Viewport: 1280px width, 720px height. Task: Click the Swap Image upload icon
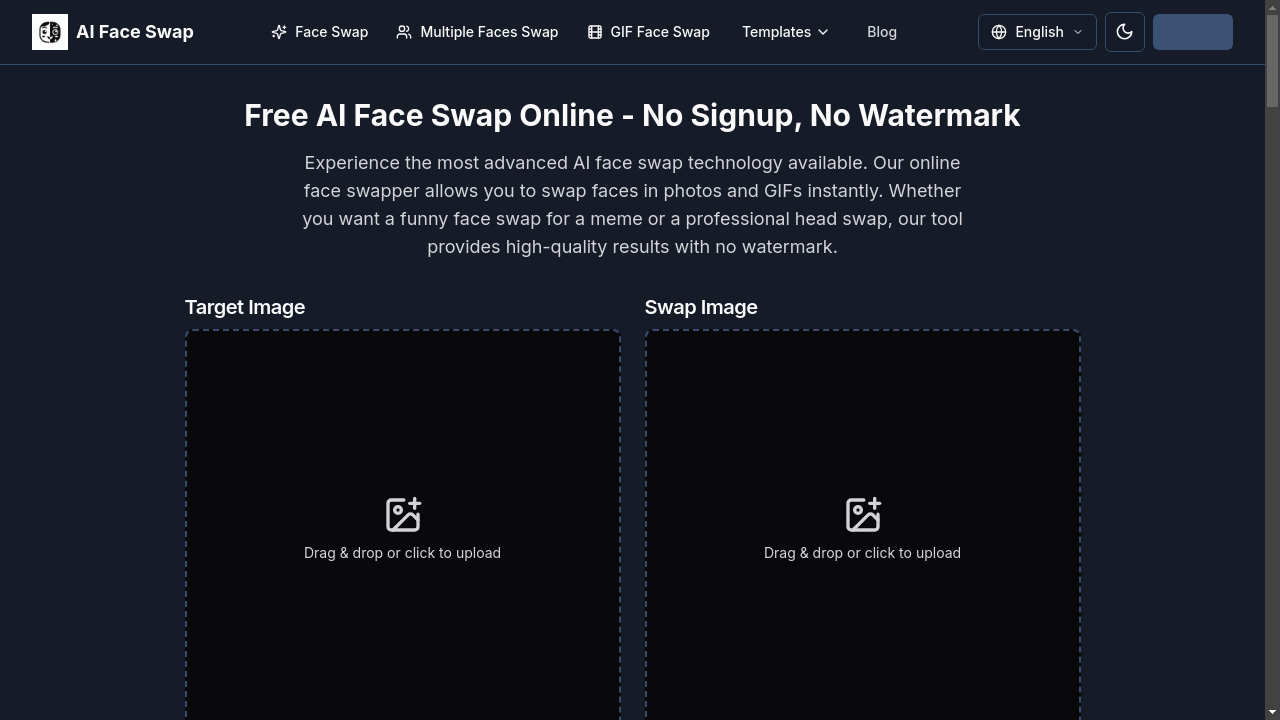click(x=863, y=514)
